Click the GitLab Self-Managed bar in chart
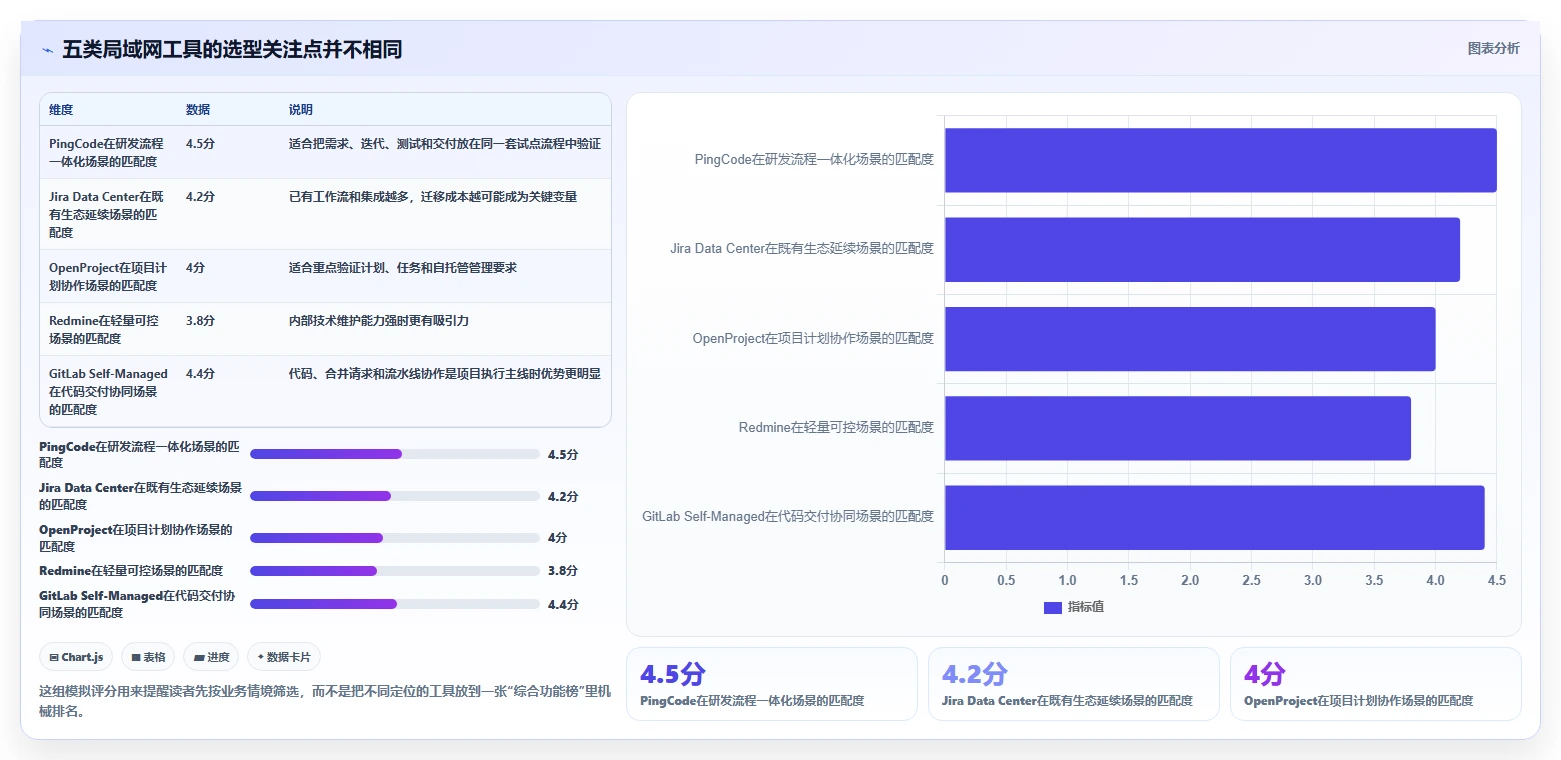Image resolution: width=1561 pixels, height=760 pixels. (1214, 517)
